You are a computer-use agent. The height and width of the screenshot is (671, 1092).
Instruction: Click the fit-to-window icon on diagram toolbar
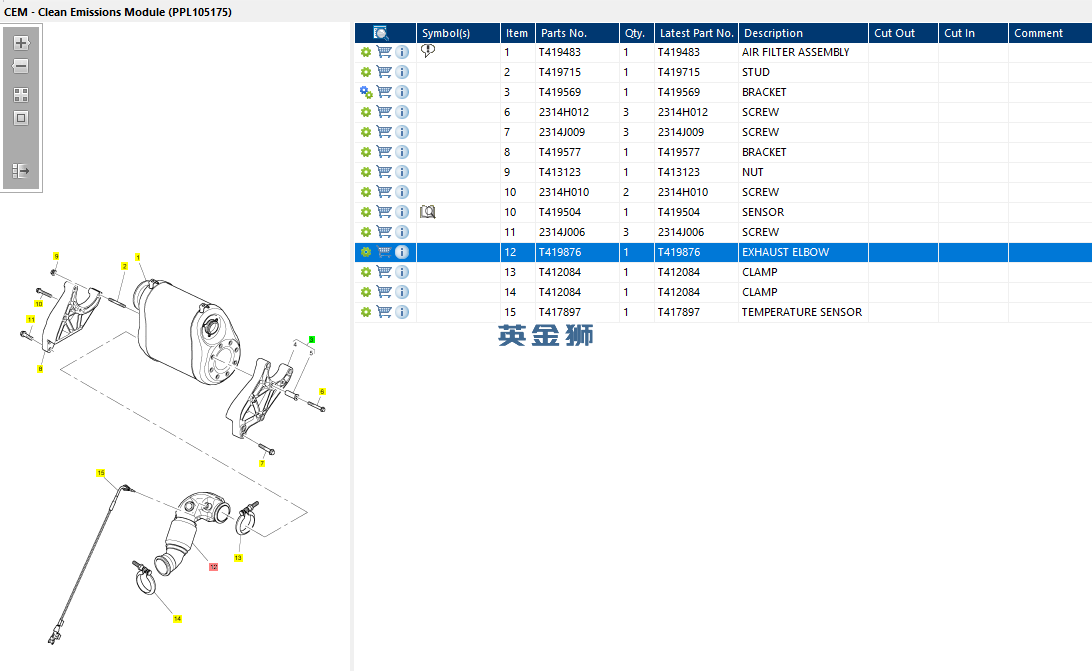[x=21, y=118]
